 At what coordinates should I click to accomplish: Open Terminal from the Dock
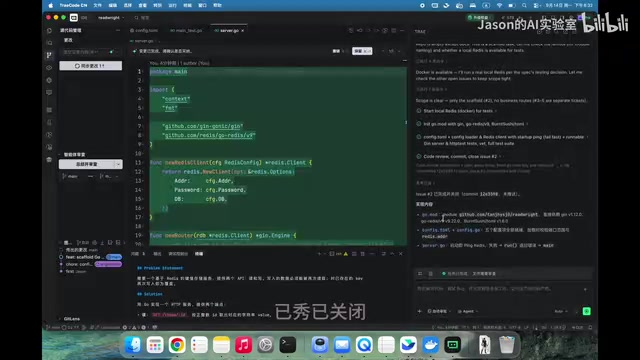coord(288,345)
